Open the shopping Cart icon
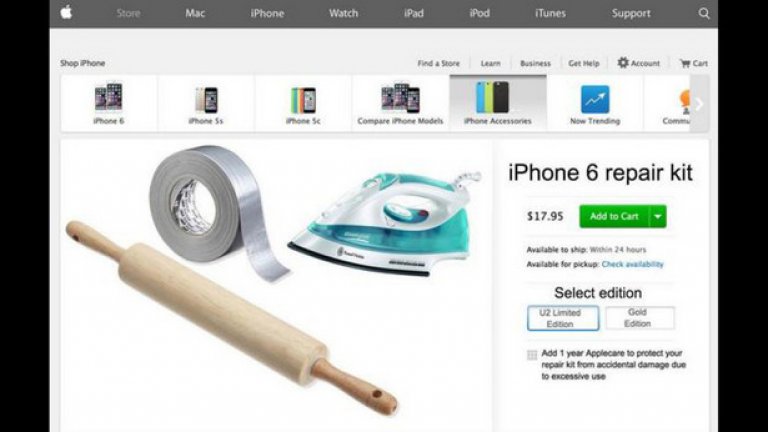 point(685,63)
